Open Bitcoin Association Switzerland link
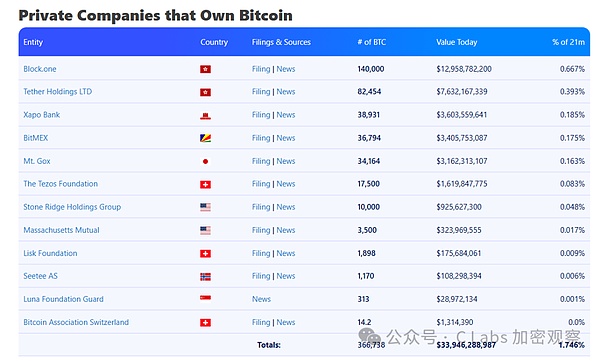 (76, 322)
